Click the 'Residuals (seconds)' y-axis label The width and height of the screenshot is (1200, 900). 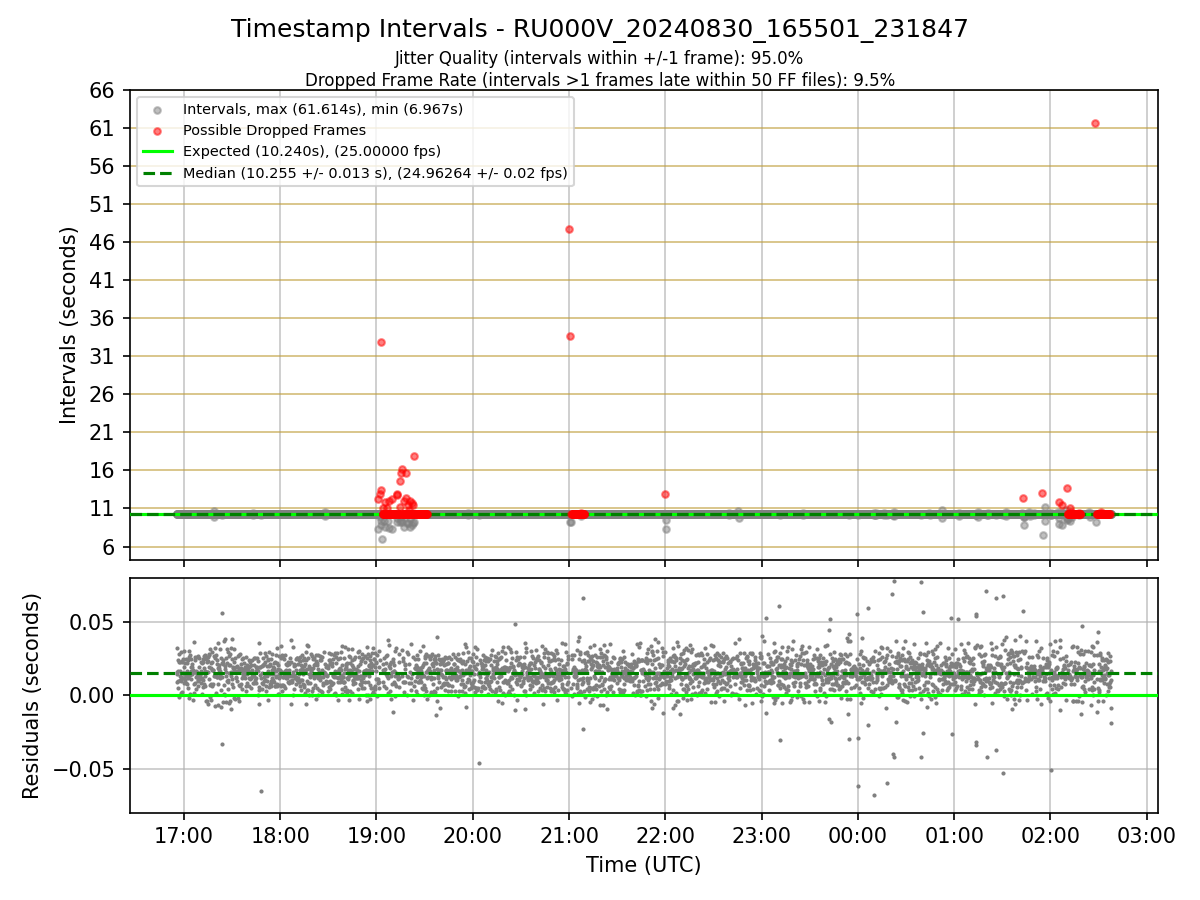point(32,696)
